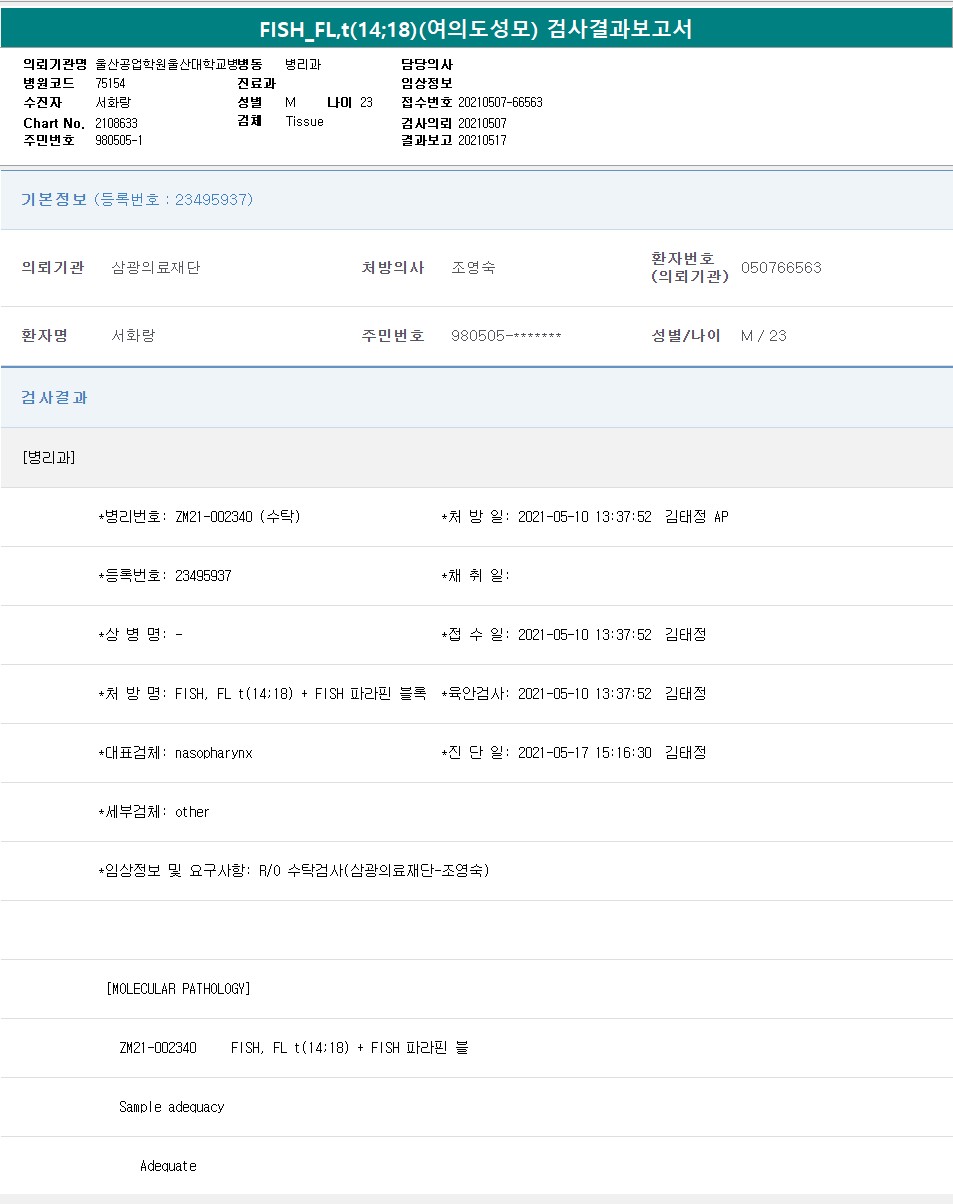Select the 임상정보 및 요구사항 row text
This screenshot has width=953, height=1204.
[294, 871]
